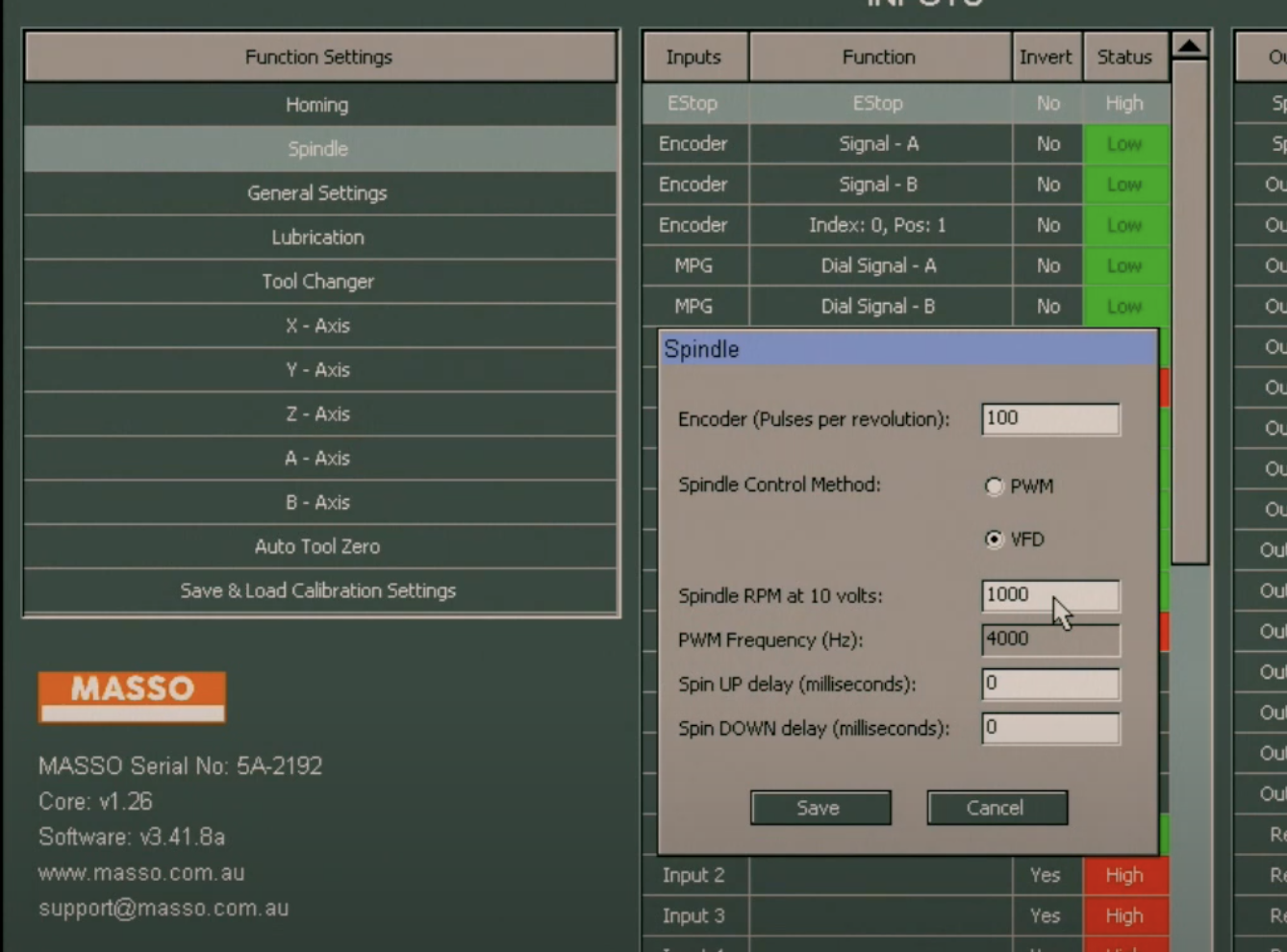Cancel the Spindle dialog
This screenshot has width=1287, height=952.
tap(997, 808)
